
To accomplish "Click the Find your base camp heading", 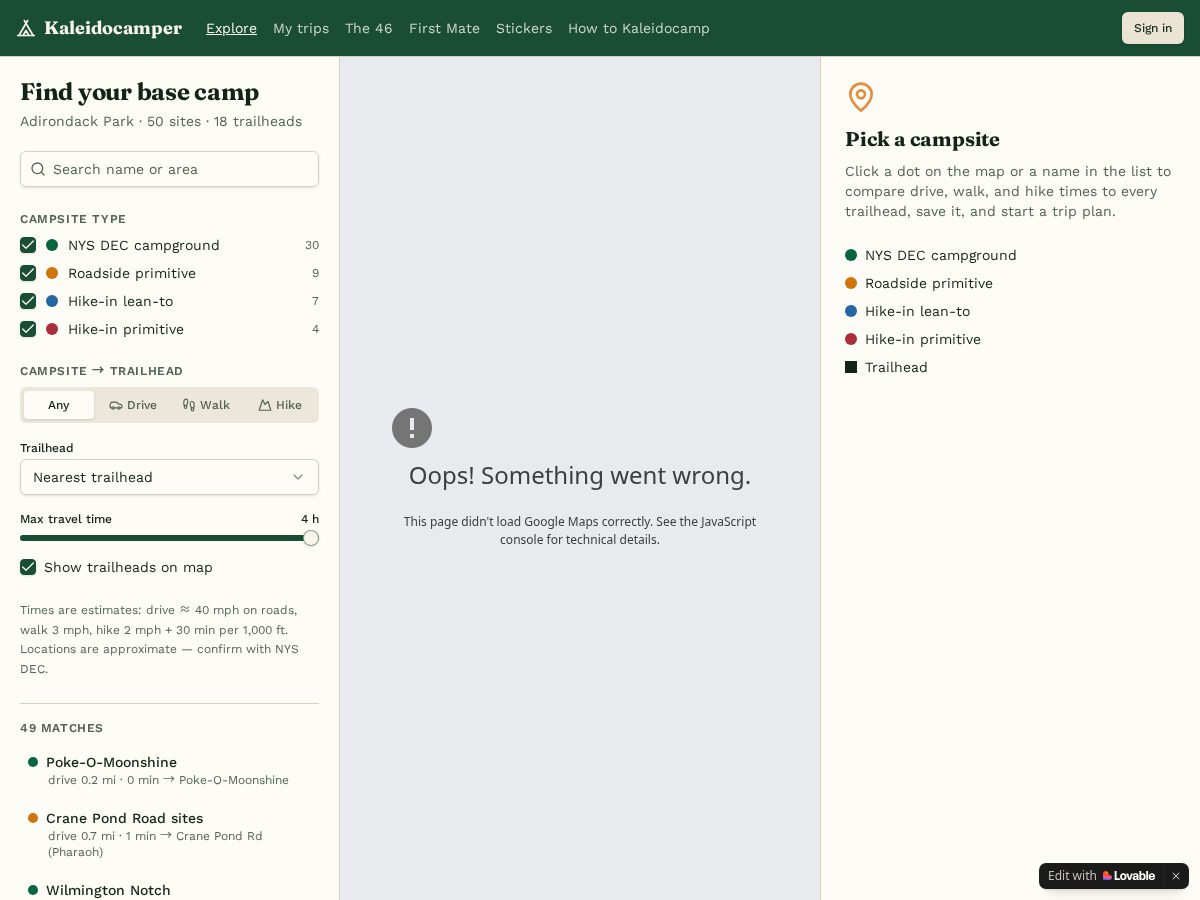I will point(140,92).
